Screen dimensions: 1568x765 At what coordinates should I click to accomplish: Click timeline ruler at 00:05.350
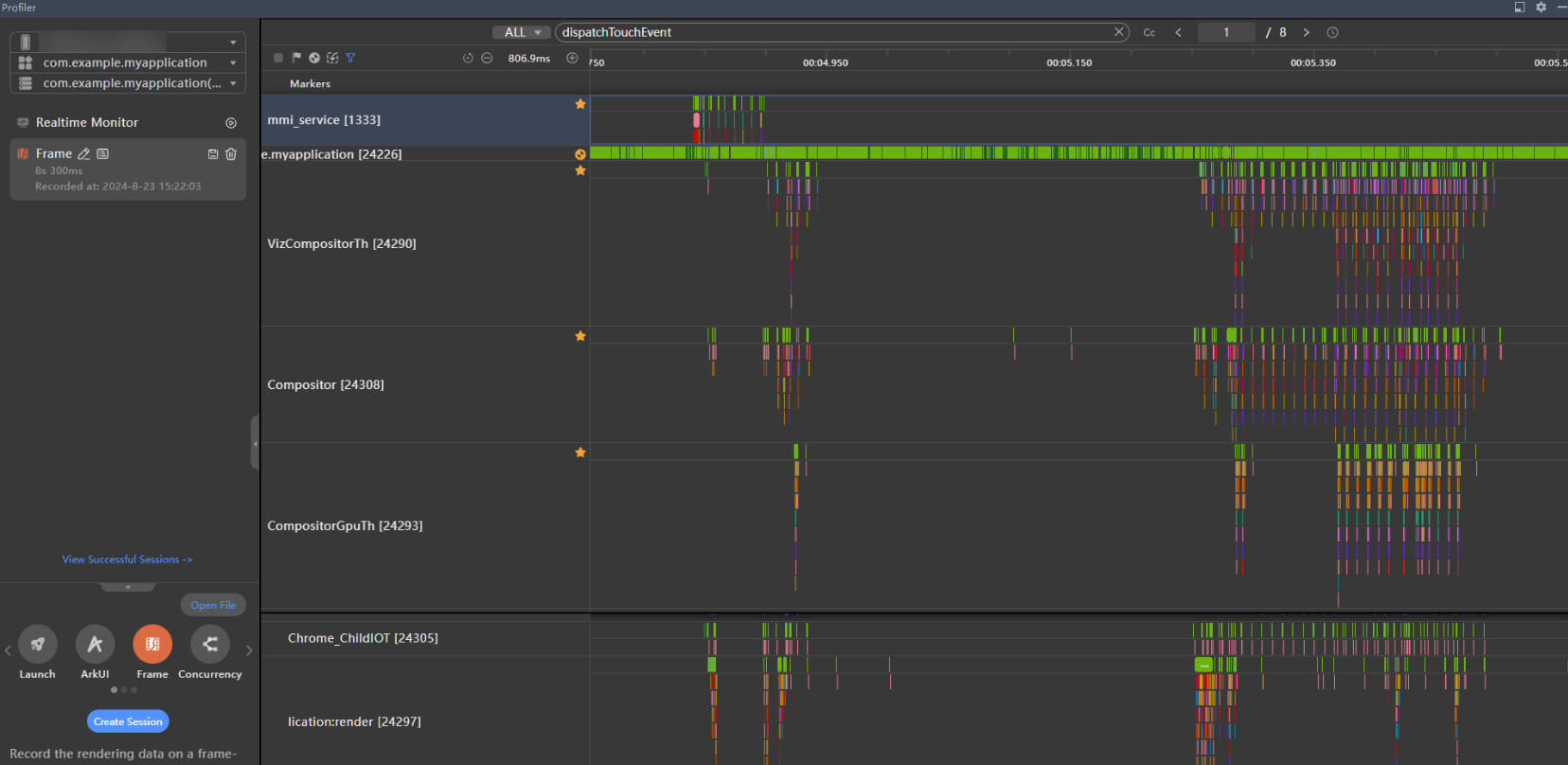click(x=1313, y=62)
